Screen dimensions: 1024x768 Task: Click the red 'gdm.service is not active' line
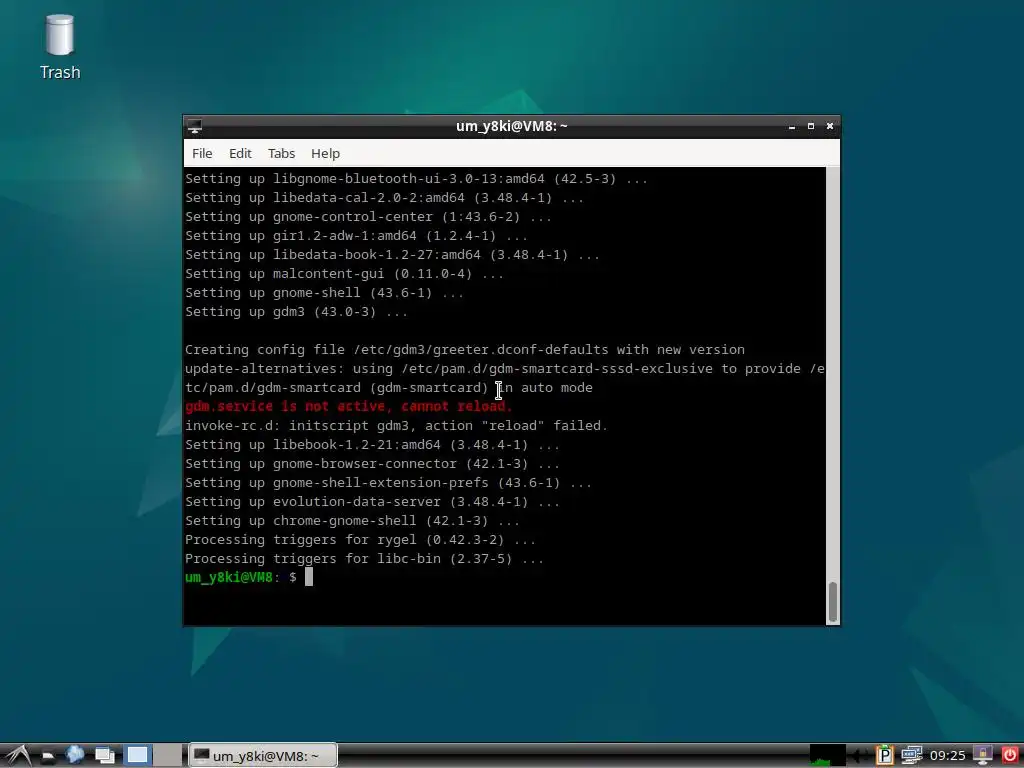point(349,406)
